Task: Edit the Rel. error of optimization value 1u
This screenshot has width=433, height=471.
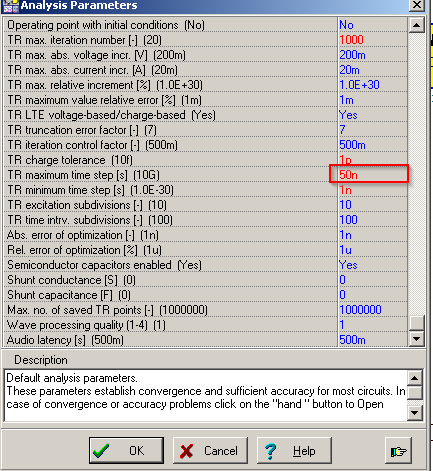Action: coord(372,250)
